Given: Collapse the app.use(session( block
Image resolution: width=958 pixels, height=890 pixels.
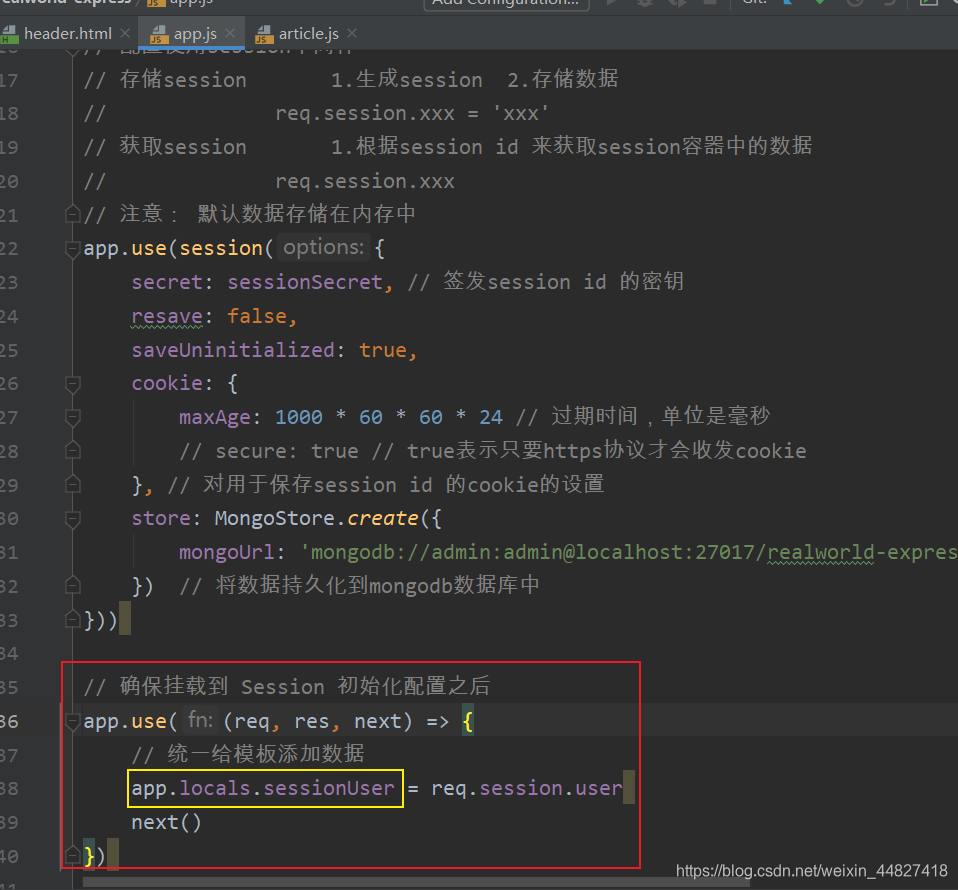Looking at the screenshot, I should point(73,249).
